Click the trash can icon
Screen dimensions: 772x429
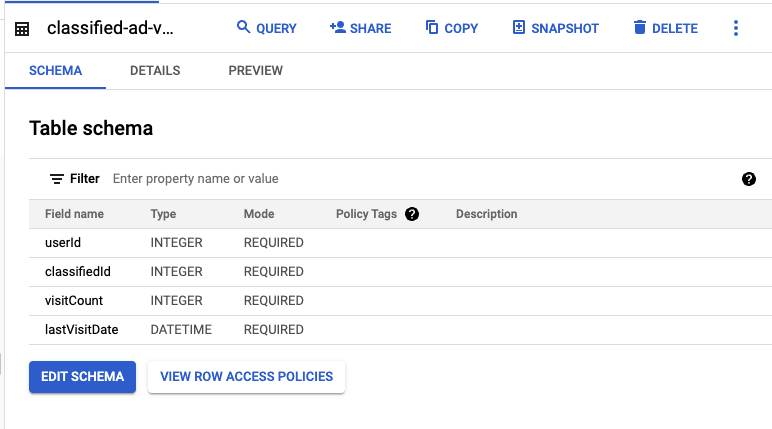[640, 27]
